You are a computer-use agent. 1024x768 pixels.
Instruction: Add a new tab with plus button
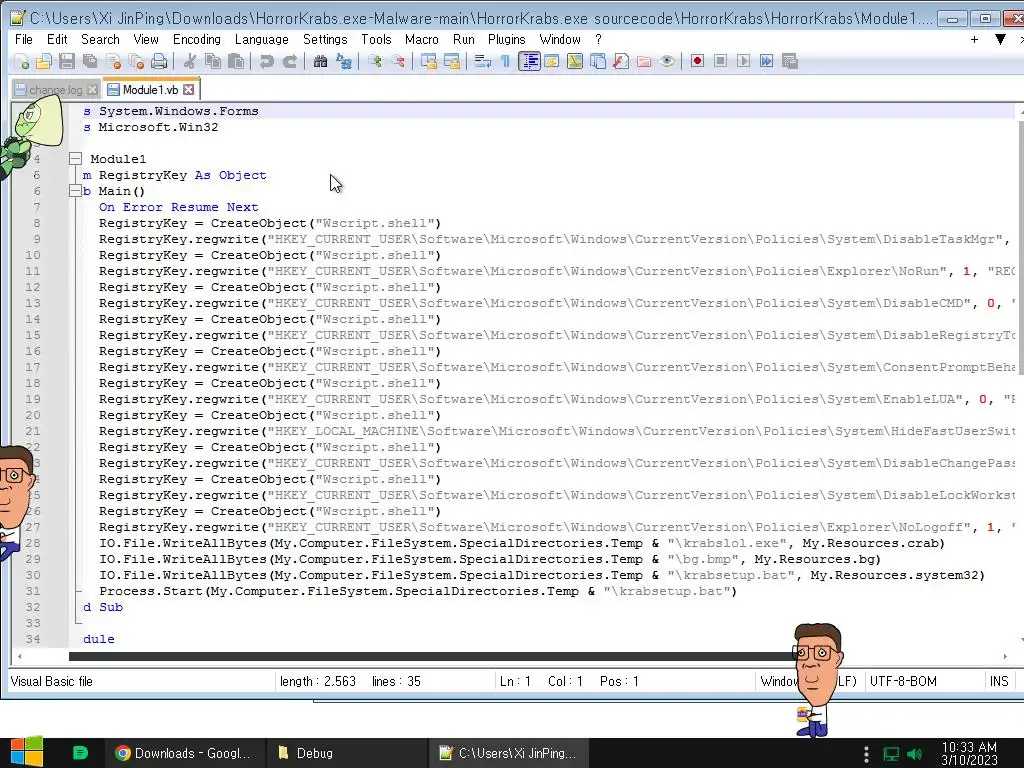(974, 39)
